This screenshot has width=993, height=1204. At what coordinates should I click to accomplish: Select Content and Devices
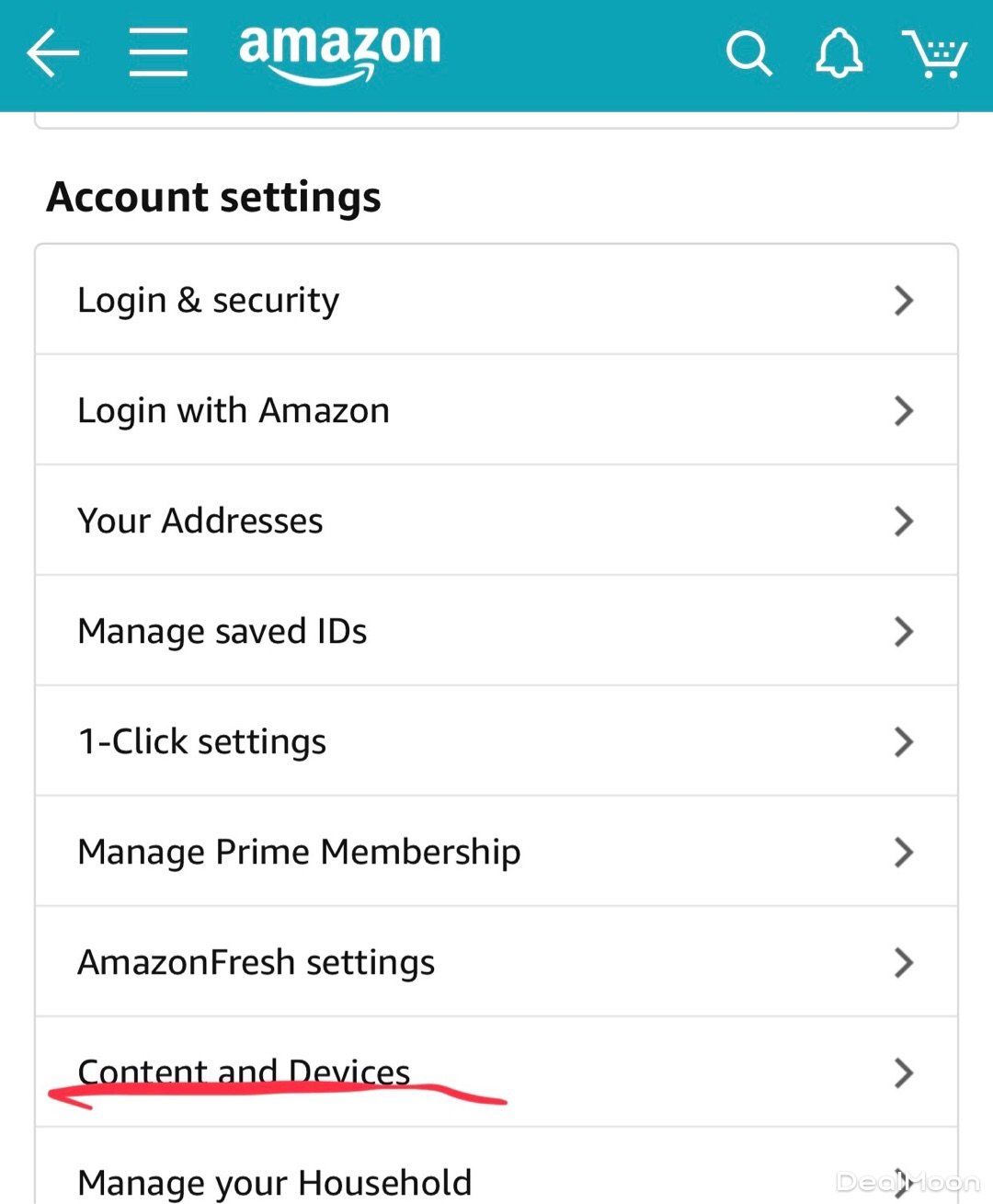pyautogui.click(x=244, y=1072)
